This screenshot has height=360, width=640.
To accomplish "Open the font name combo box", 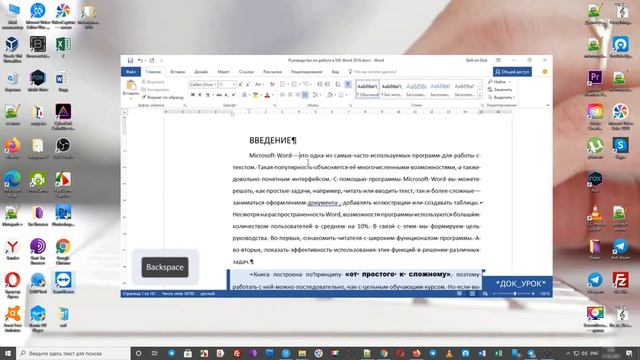I will (x=203, y=84).
